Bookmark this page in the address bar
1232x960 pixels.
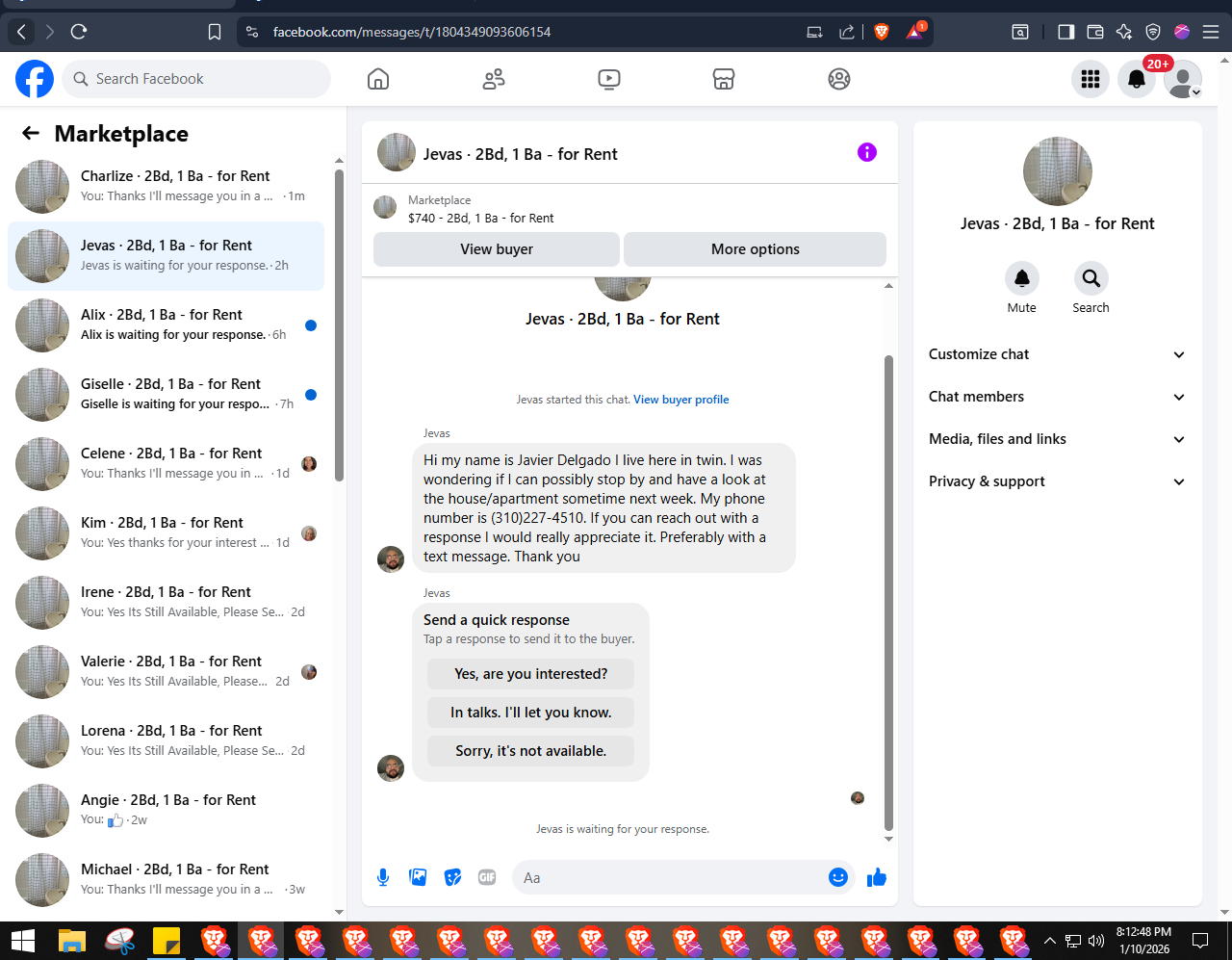pyautogui.click(x=215, y=32)
